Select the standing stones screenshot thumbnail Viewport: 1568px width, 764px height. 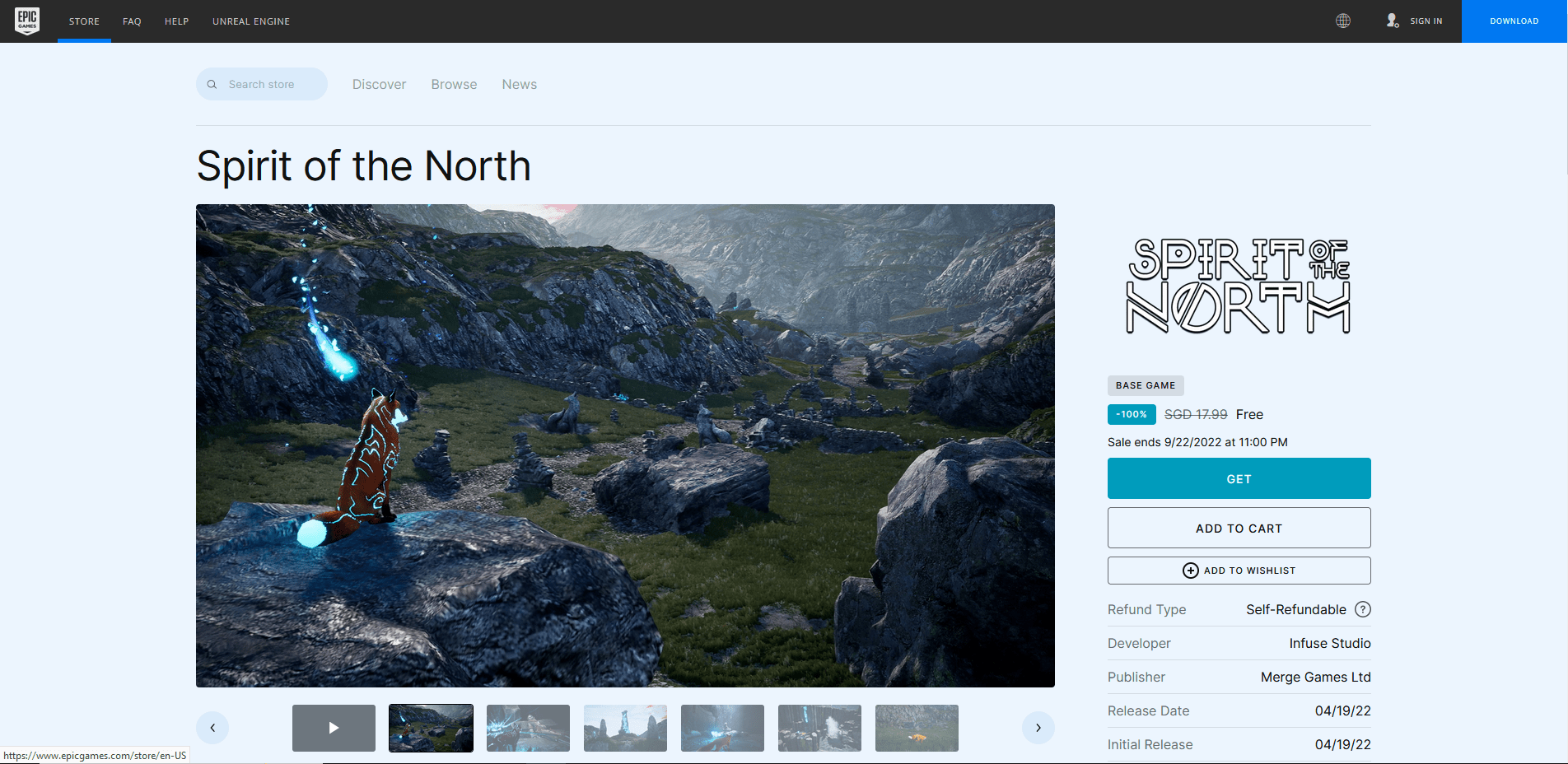tap(625, 728)
